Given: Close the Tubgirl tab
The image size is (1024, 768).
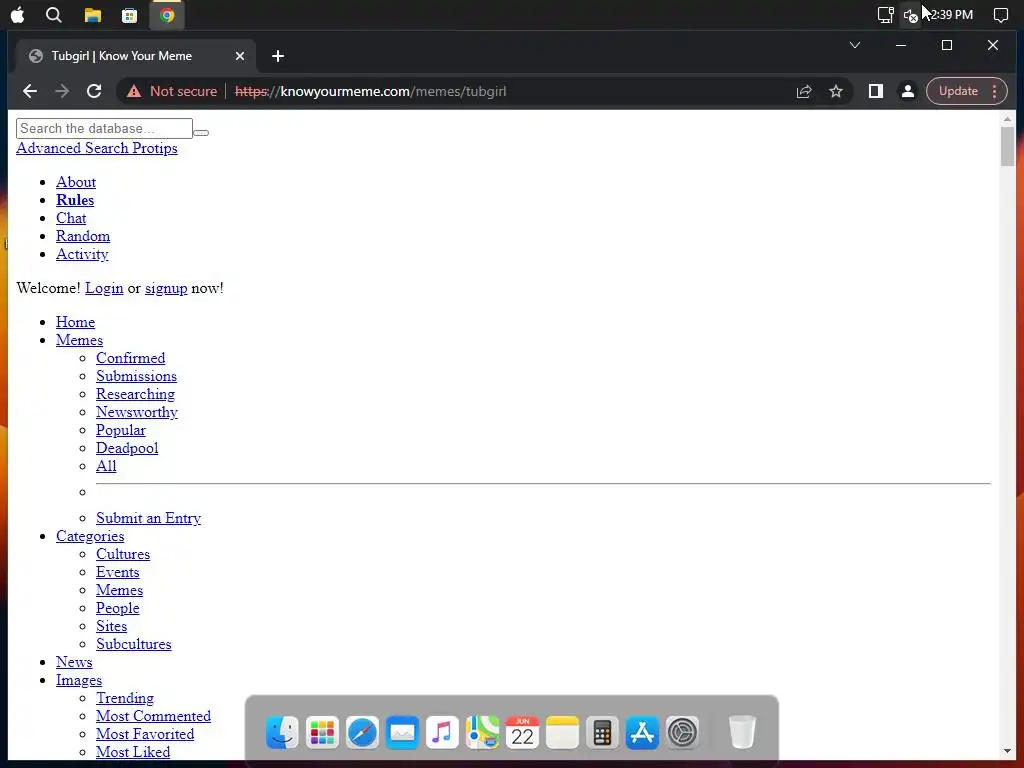Looking at the screenshot, I should [240, 56].
